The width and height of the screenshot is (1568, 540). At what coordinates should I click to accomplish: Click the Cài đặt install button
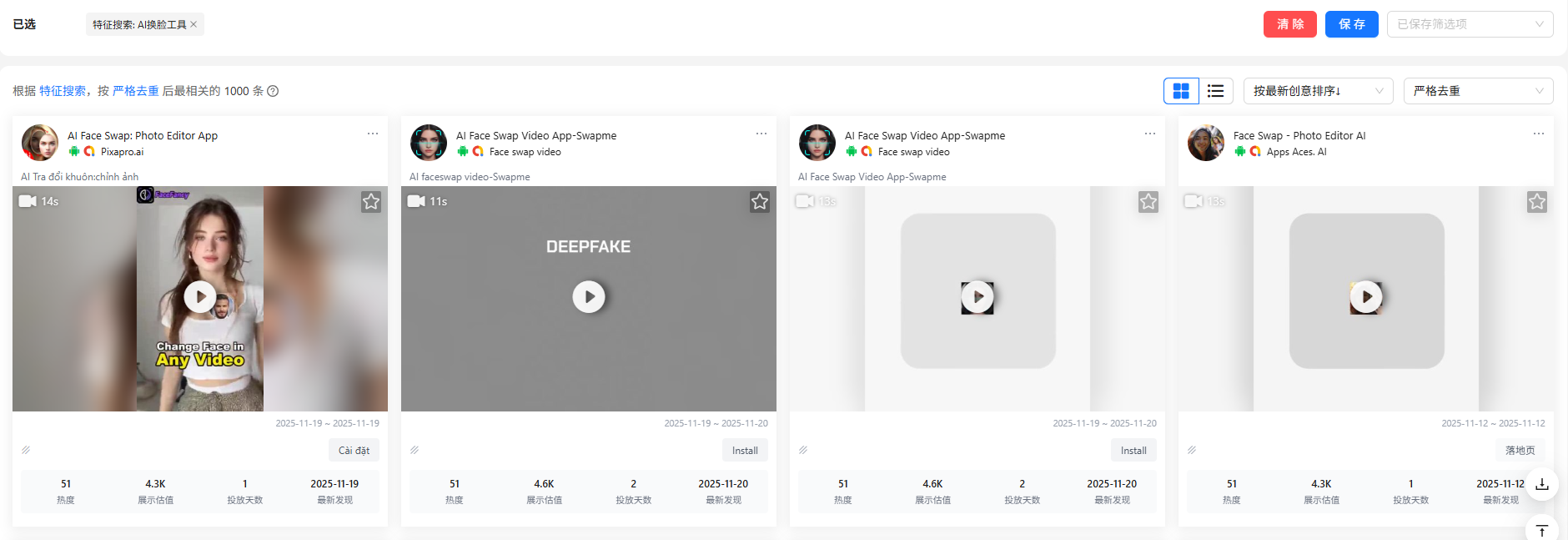tap(354, 451)
